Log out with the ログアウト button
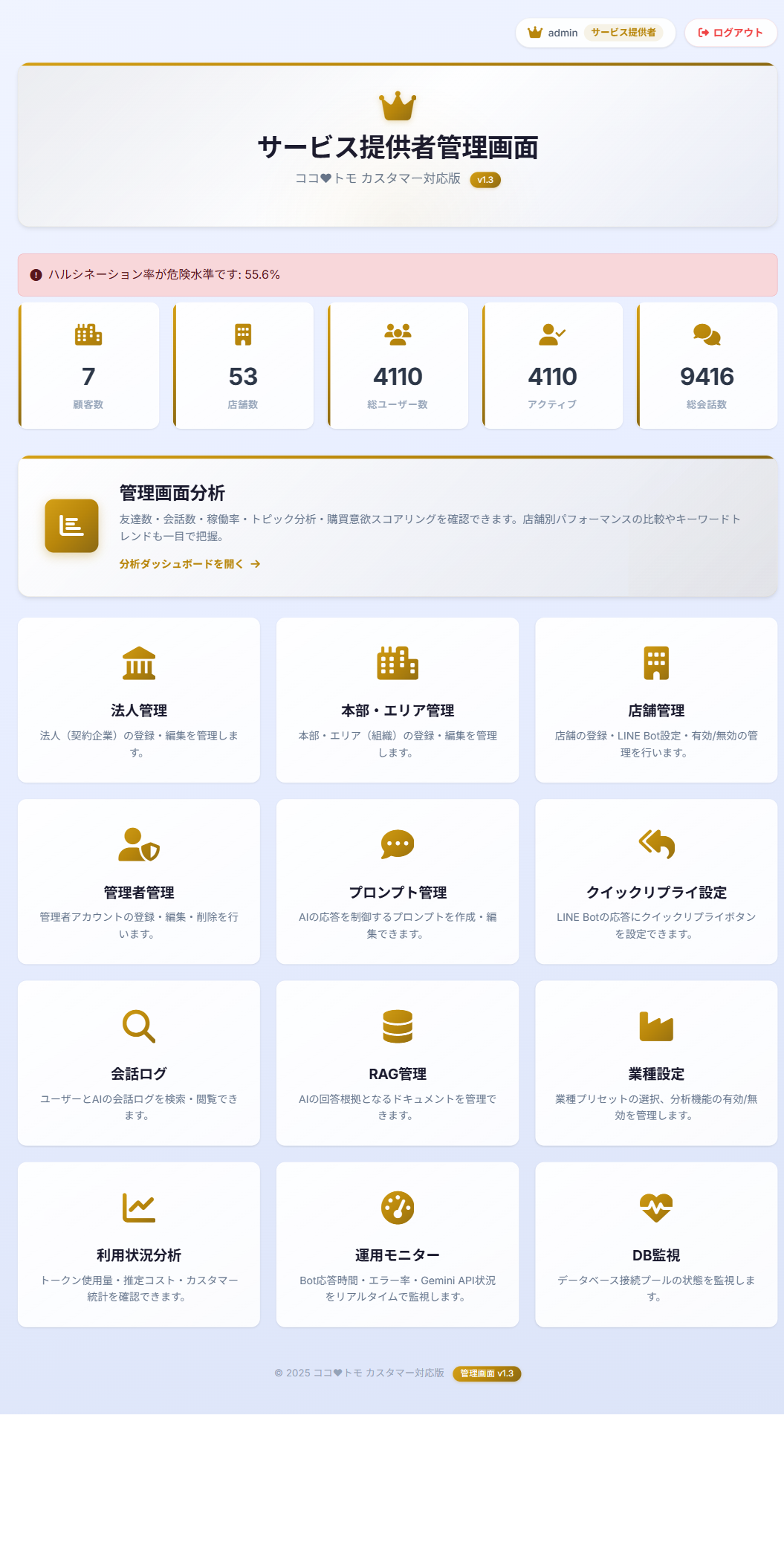The width and height of the screenshot is (784, 1554). click(x=730, y=33)
